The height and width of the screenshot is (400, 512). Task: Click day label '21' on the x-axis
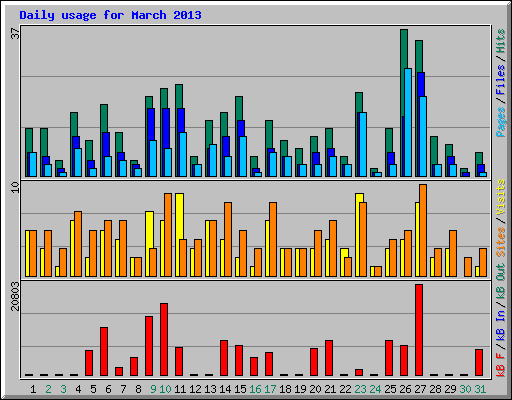click(x=330, y=389)
